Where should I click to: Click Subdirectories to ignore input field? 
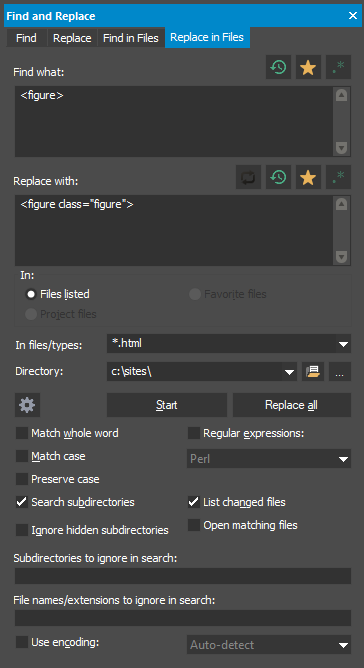pos(183,576)
